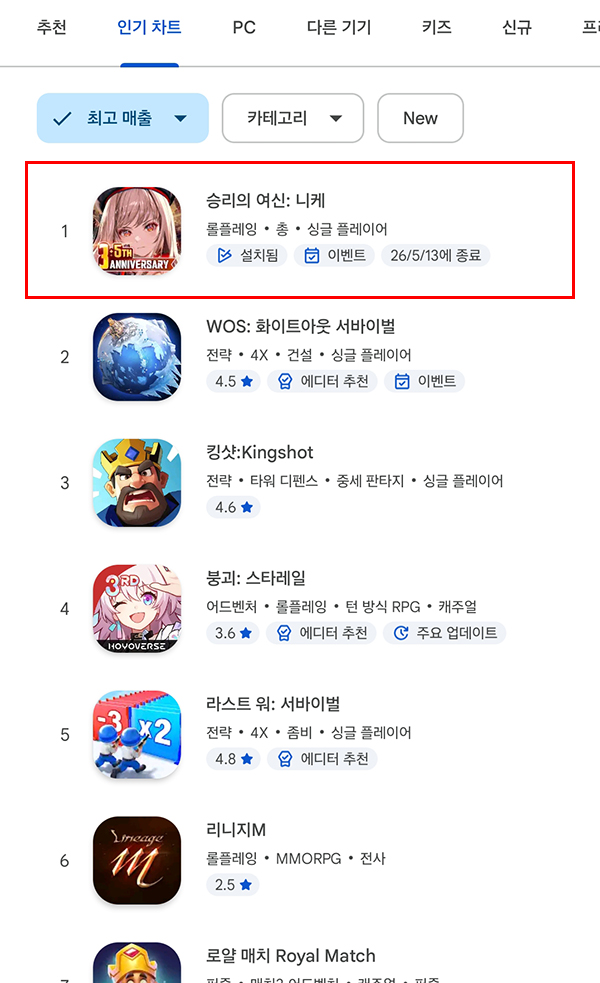Switch to the 키즈 tab
The width and height of the screenshot is (600, 983).
[x=436, y=28]
